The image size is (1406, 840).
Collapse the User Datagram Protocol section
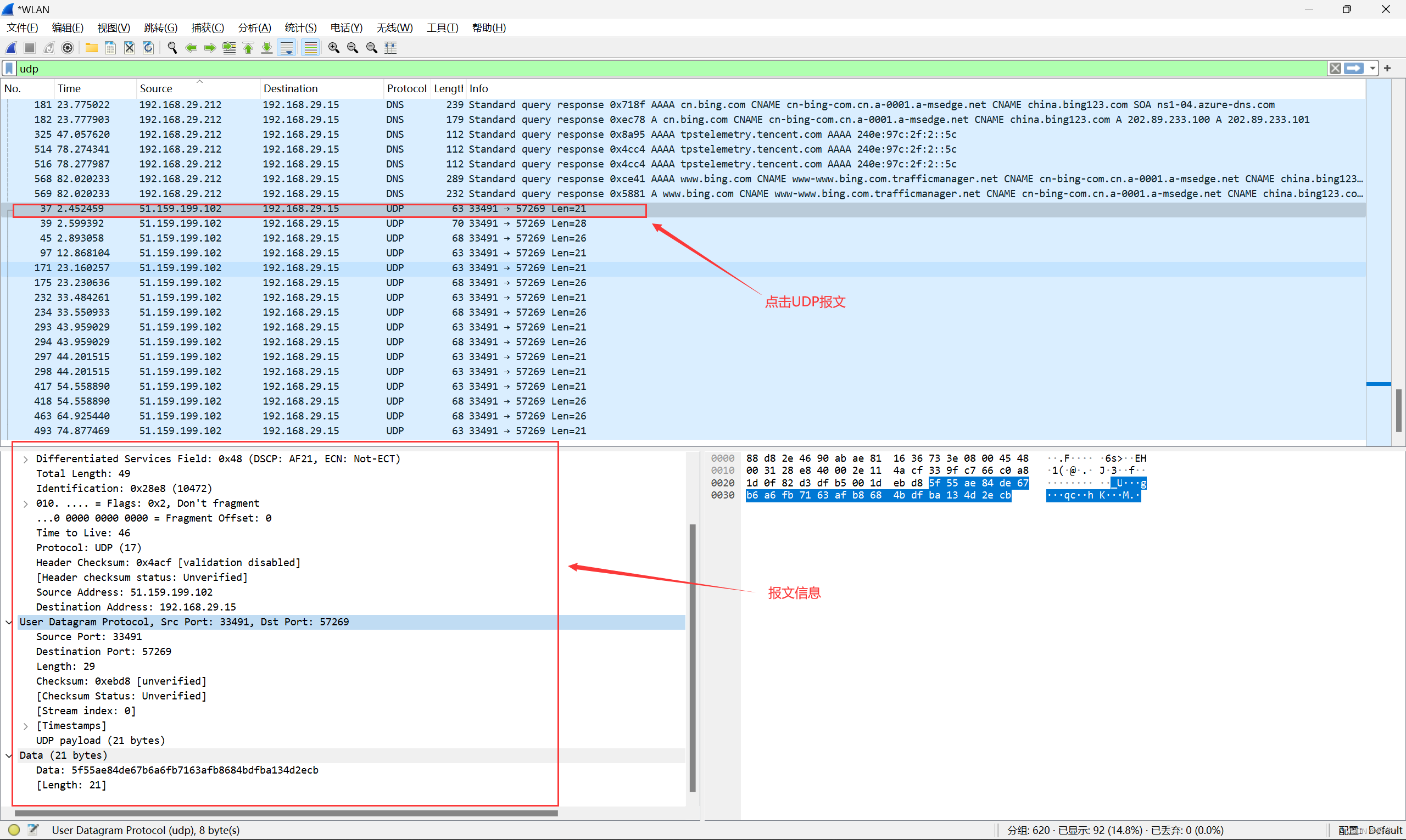click(x=8, y=622)
